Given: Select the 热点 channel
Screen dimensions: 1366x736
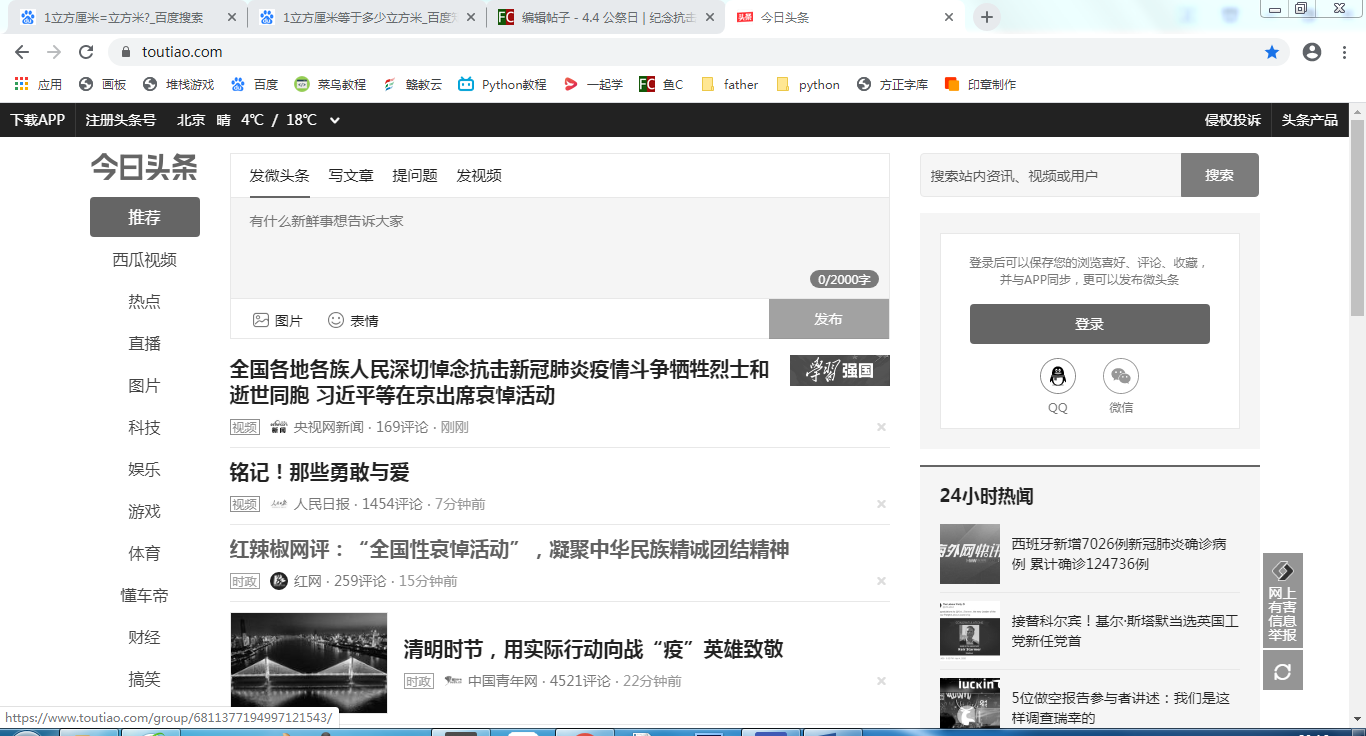Looking at the screenshot, I should tap(145, 301).
